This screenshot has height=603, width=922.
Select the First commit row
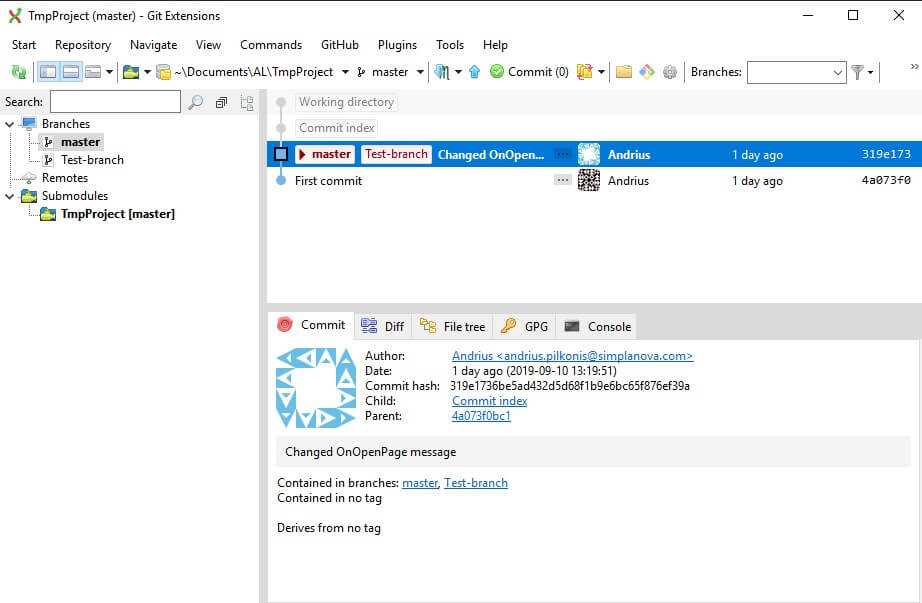click(x=594, y=181)
